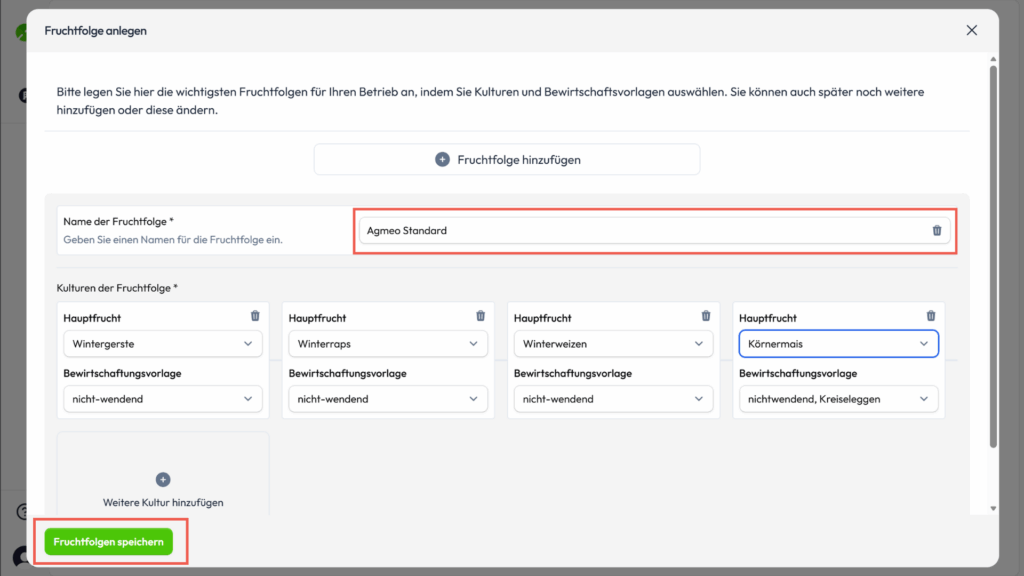The image size is (1024, 576).
Task: Click the Fruchtfolge hinzufügen button
Action: point(507,160)
